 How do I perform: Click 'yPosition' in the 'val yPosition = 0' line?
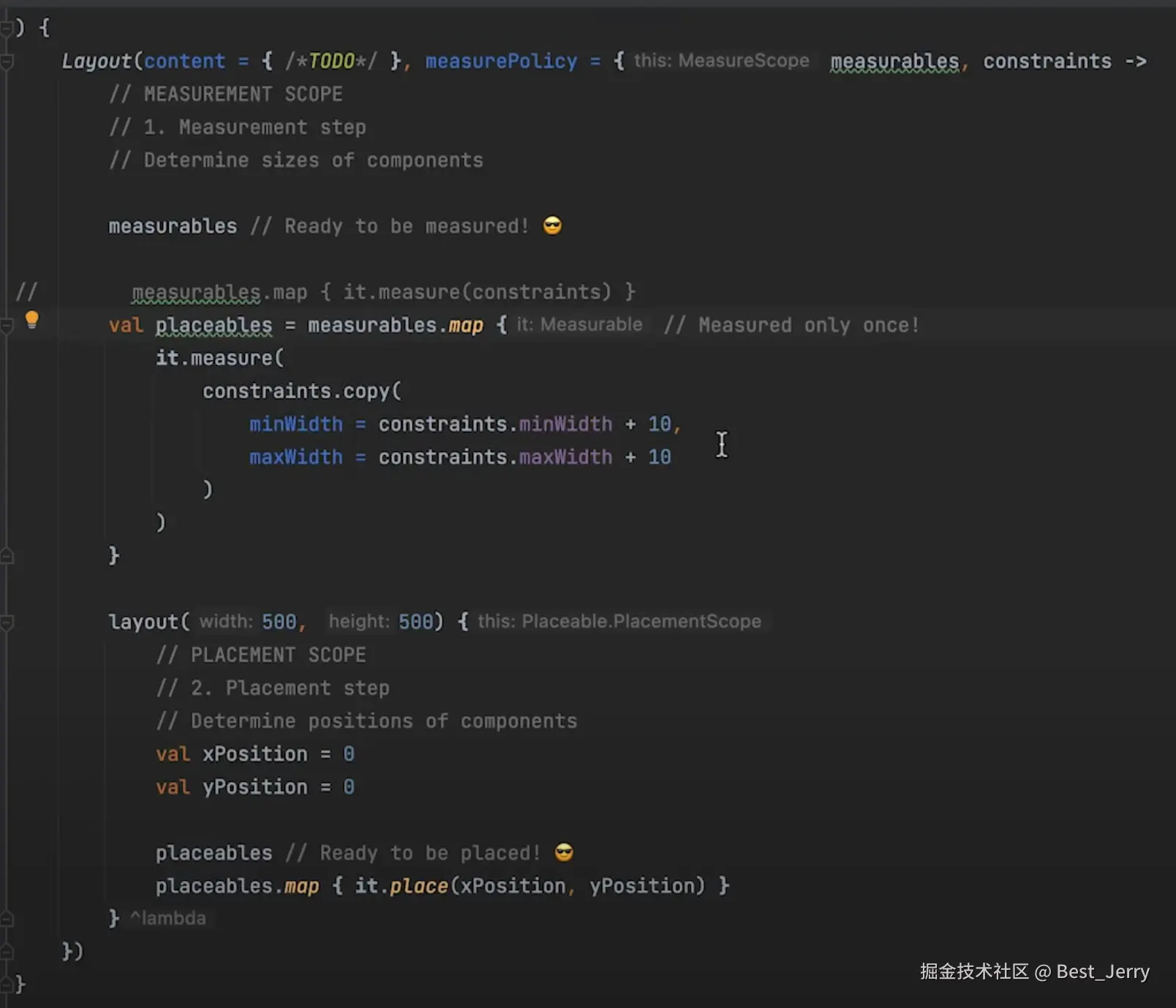[255, 786]
